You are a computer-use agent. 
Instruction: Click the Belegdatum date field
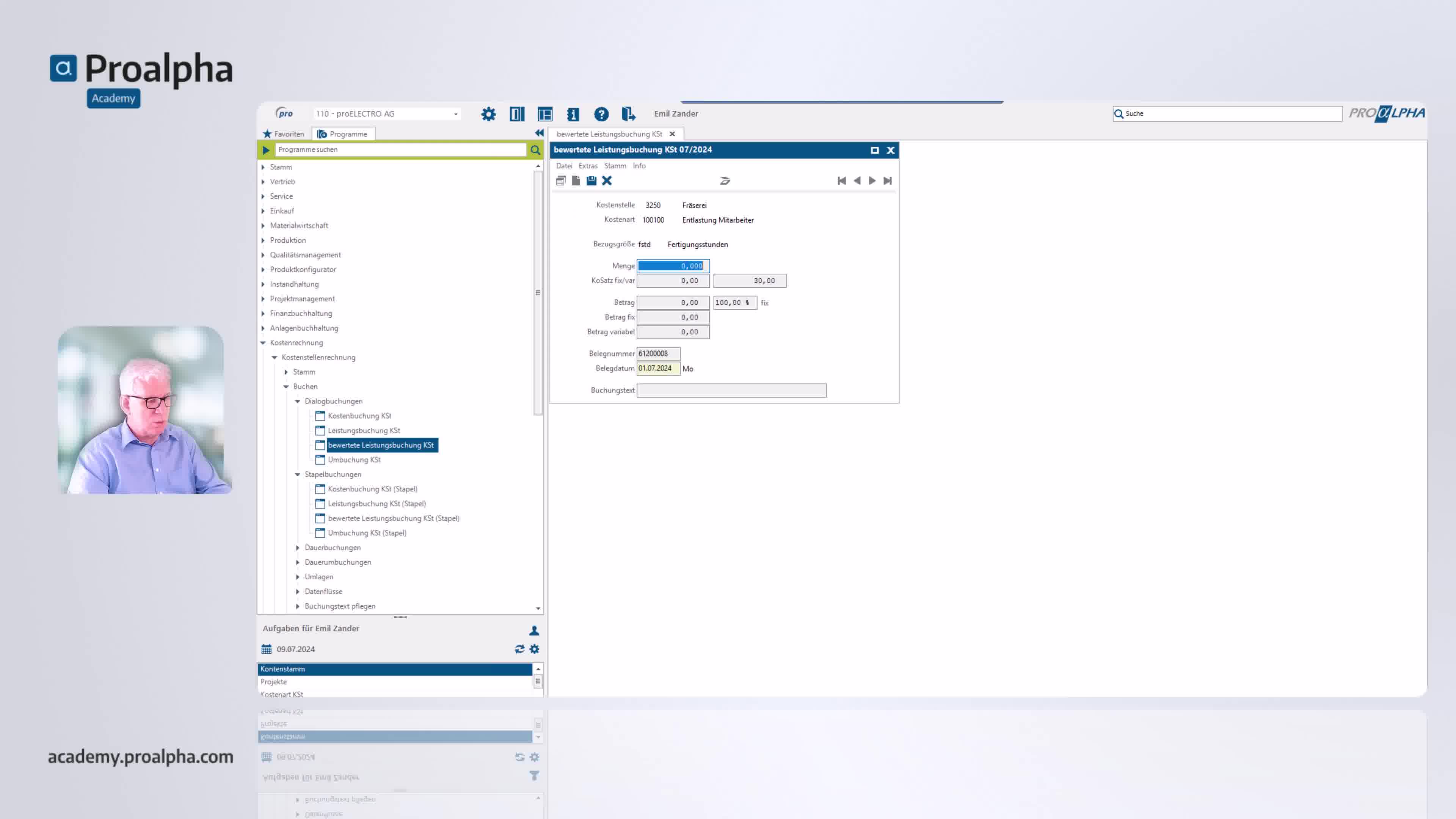point(658,369)
